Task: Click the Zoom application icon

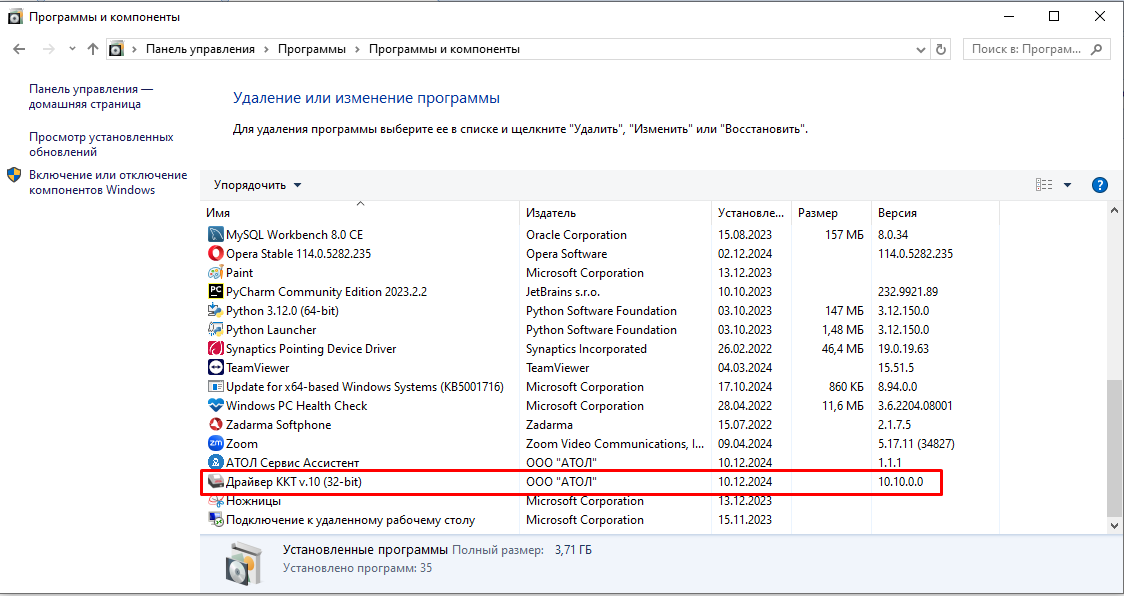Action: [215, 444]
